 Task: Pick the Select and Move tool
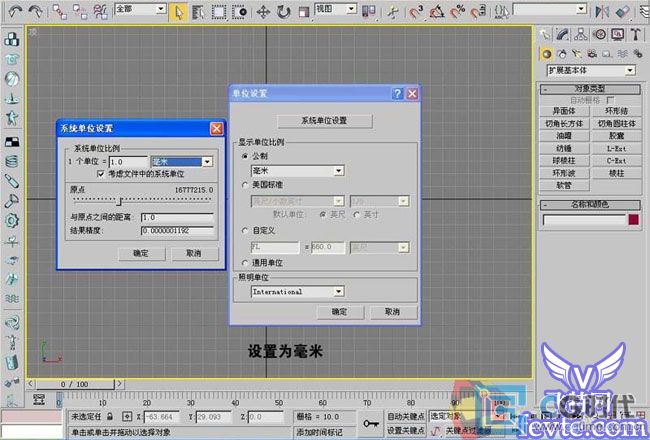click(263, 12)
